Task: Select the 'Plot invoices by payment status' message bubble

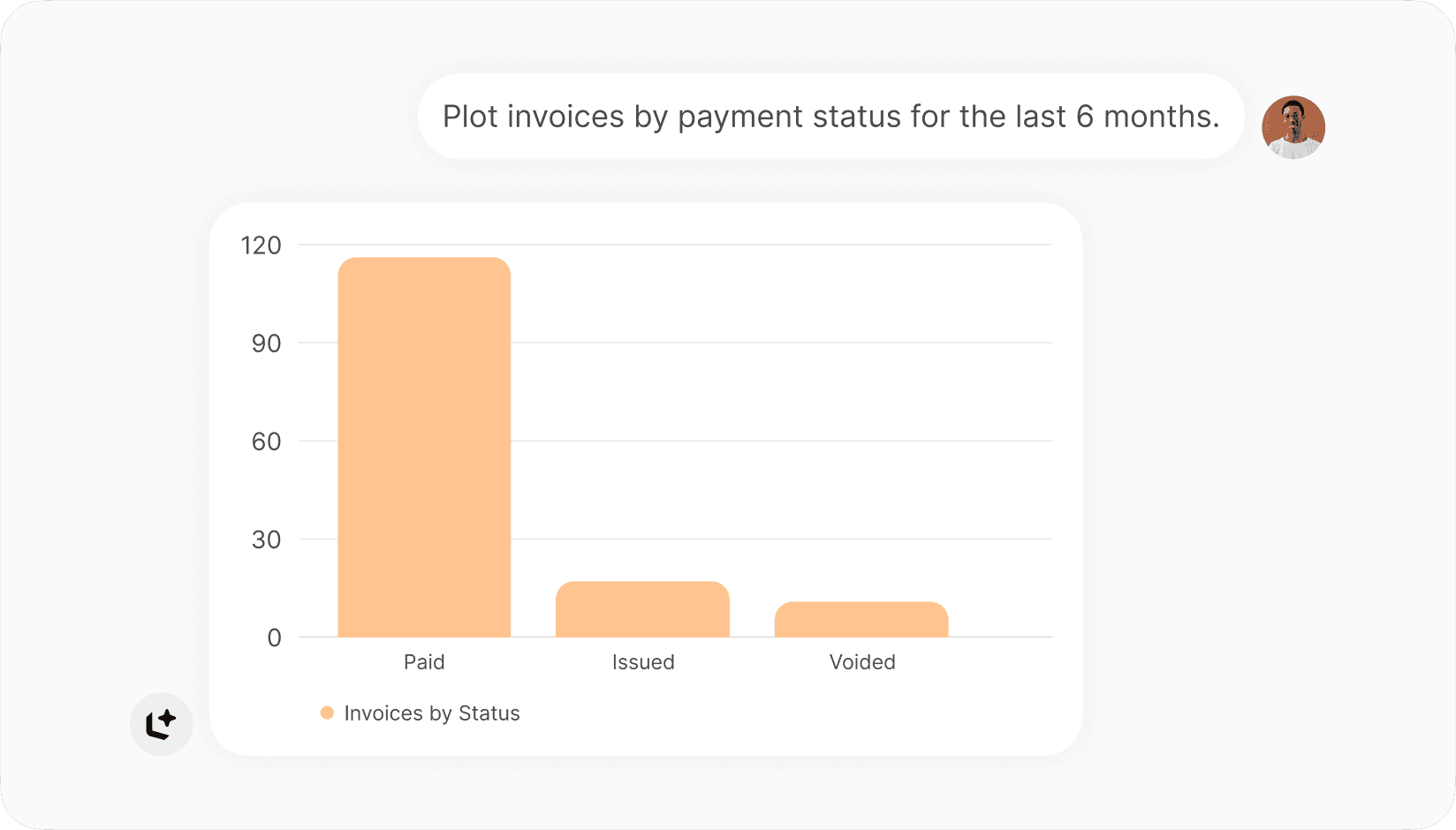Action: coord(830,117)
